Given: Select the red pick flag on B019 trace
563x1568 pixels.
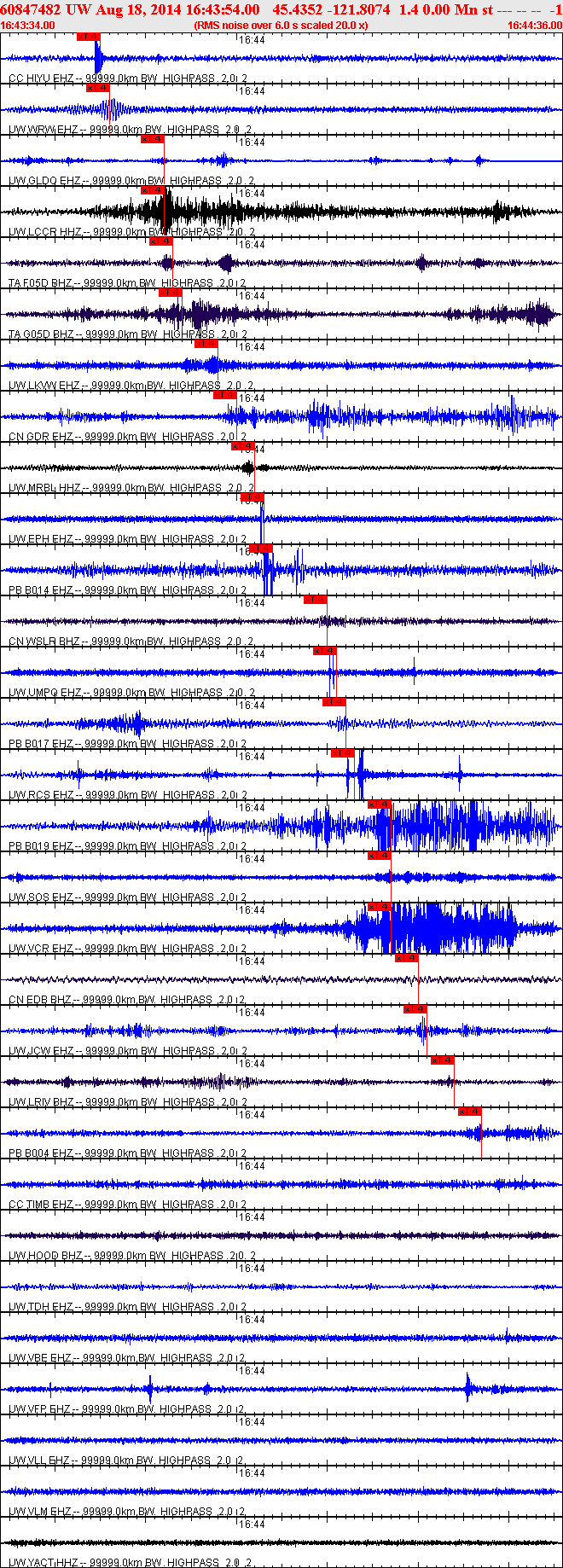Looking at the screenshot, I should coord(380,804).
